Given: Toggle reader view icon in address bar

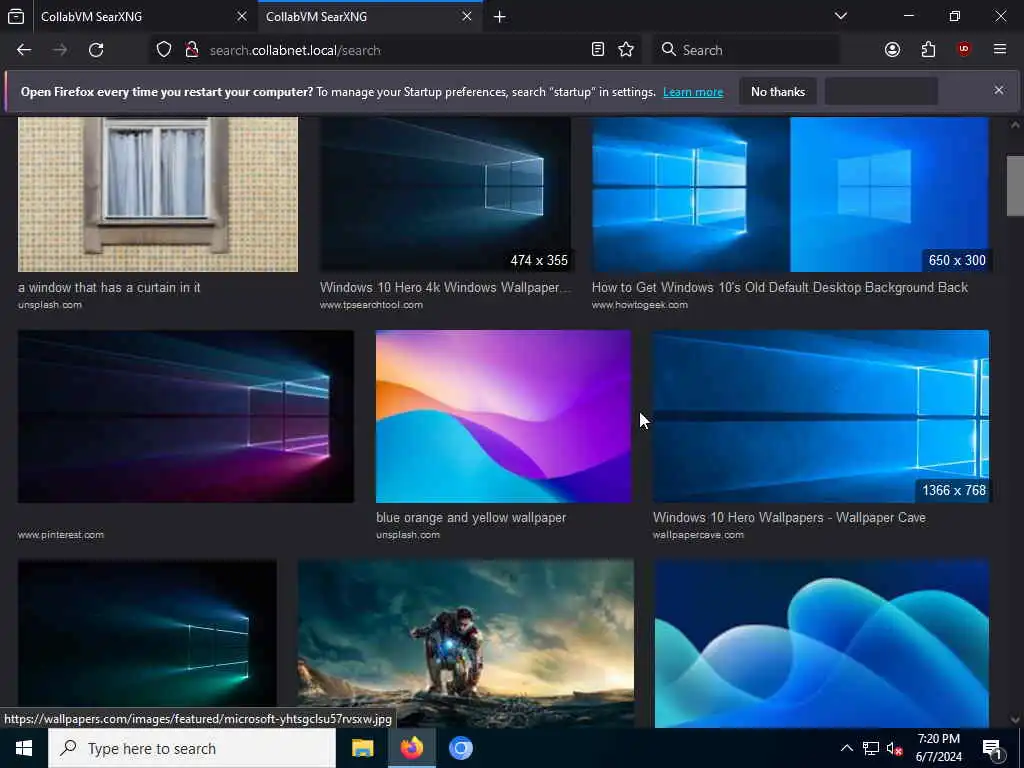Looking at the screenshot, I should click(598, 50).
